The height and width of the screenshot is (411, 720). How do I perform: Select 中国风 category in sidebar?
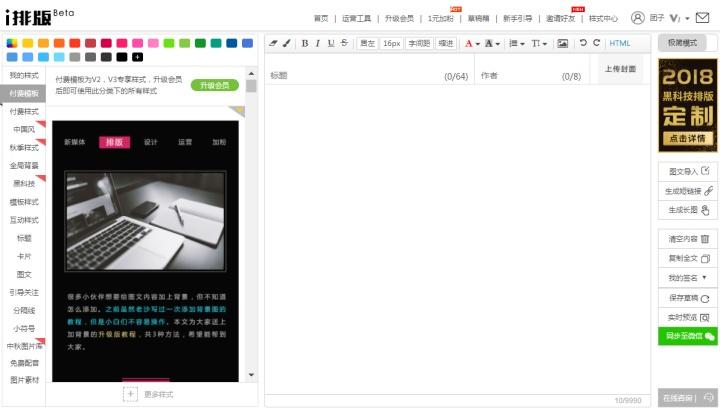point(24,129)
